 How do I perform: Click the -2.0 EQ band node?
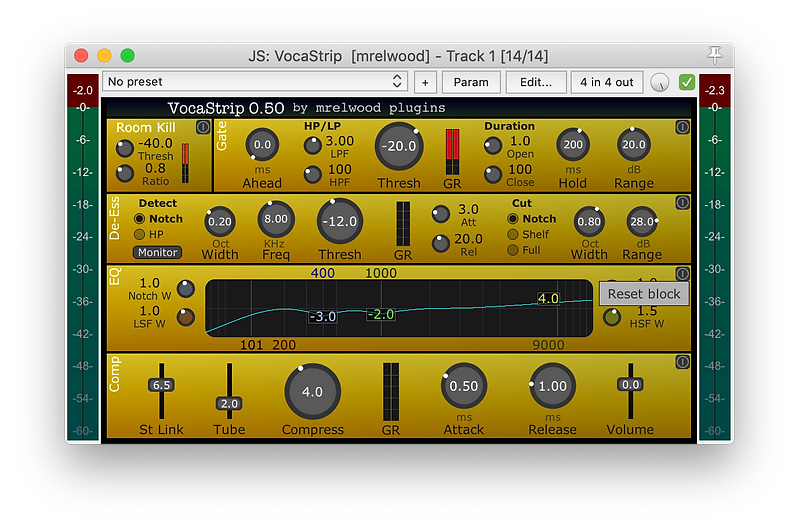[x=381, y=314]
